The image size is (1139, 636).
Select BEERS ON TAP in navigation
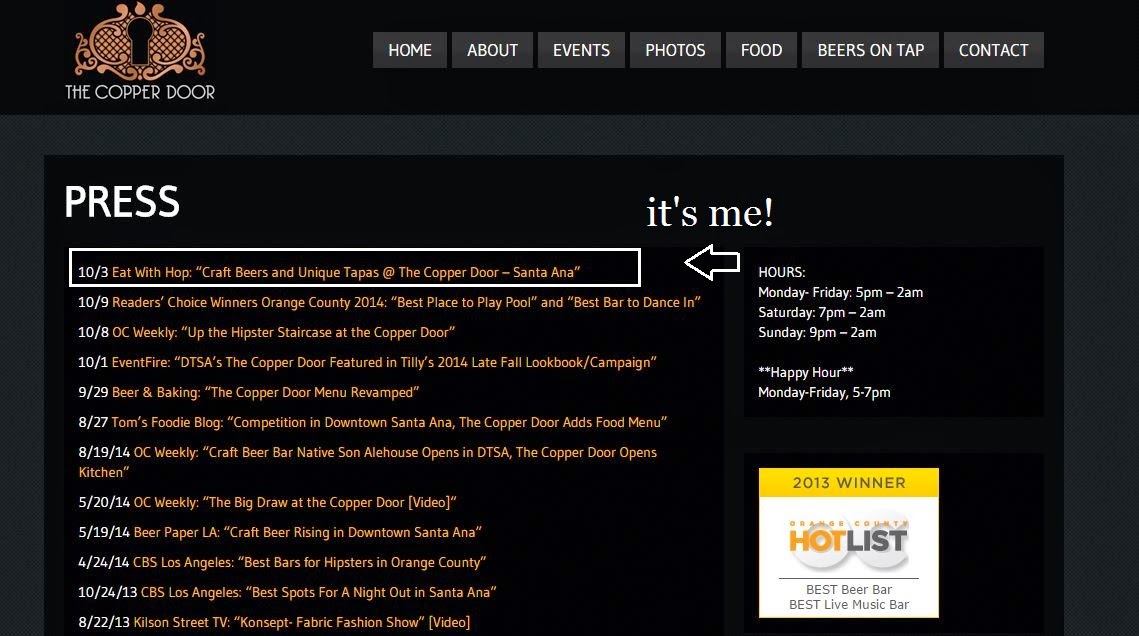(x=870, y=50)
